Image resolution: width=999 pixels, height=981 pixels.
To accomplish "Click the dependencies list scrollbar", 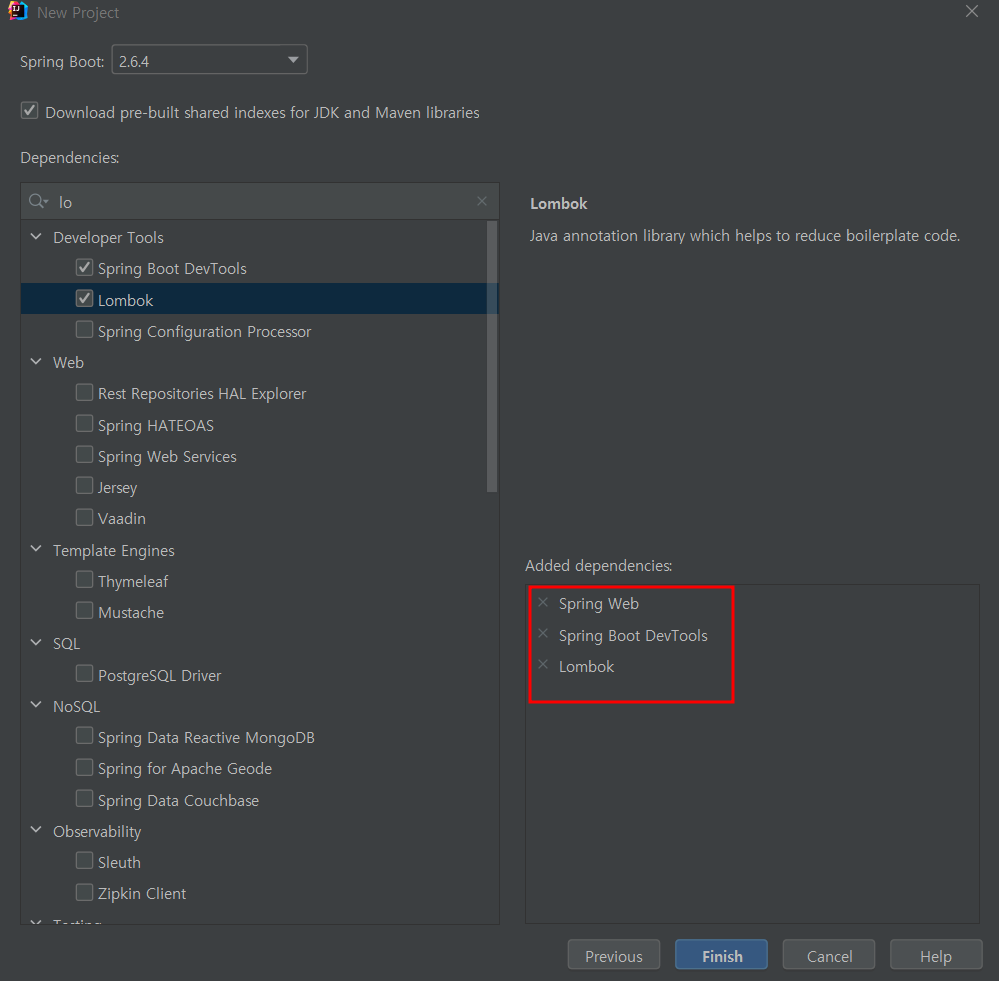I will click(x=492, y=357).
